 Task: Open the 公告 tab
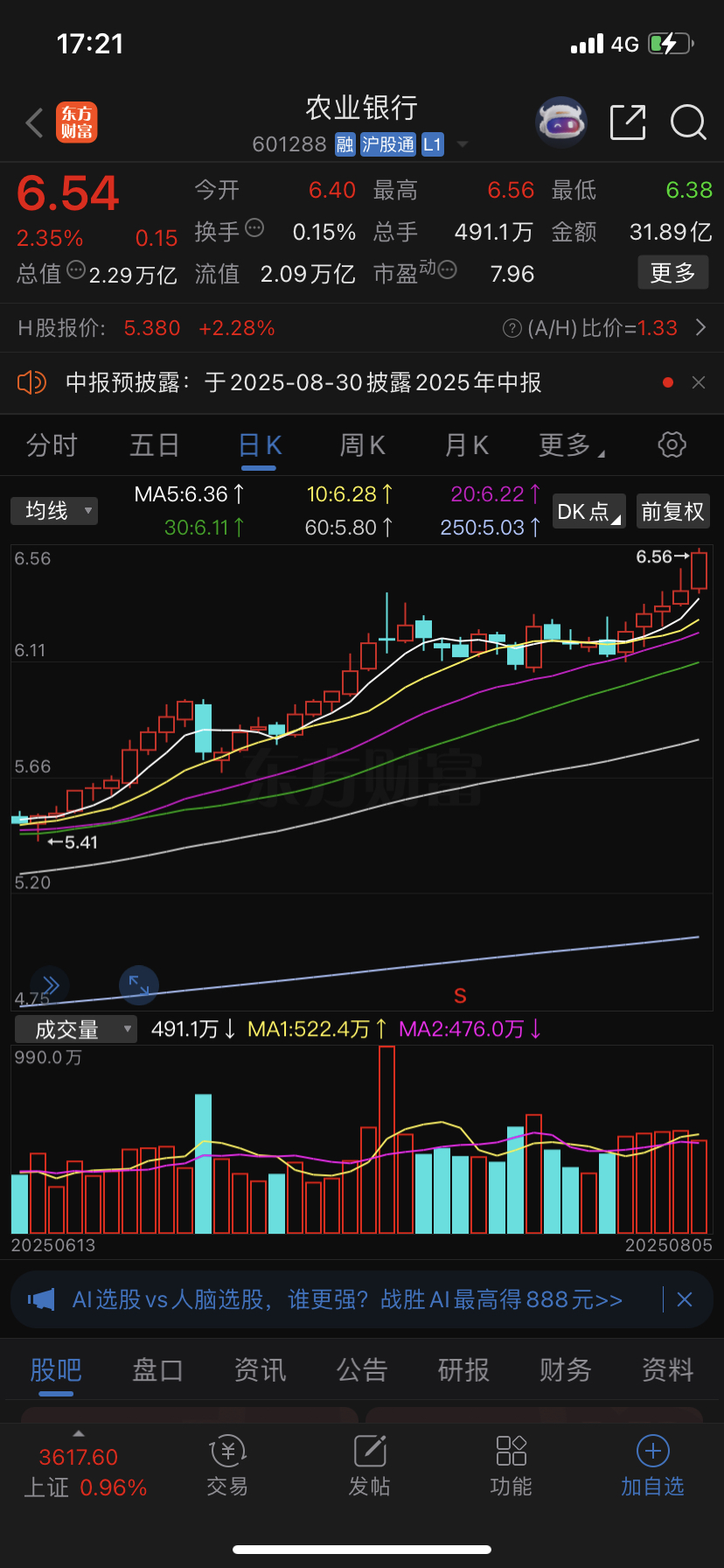(362, 1370)
